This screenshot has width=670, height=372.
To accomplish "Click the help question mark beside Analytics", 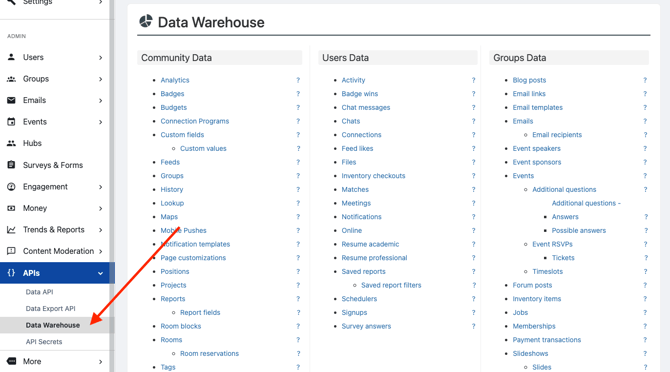I will (x=298, y=80).
